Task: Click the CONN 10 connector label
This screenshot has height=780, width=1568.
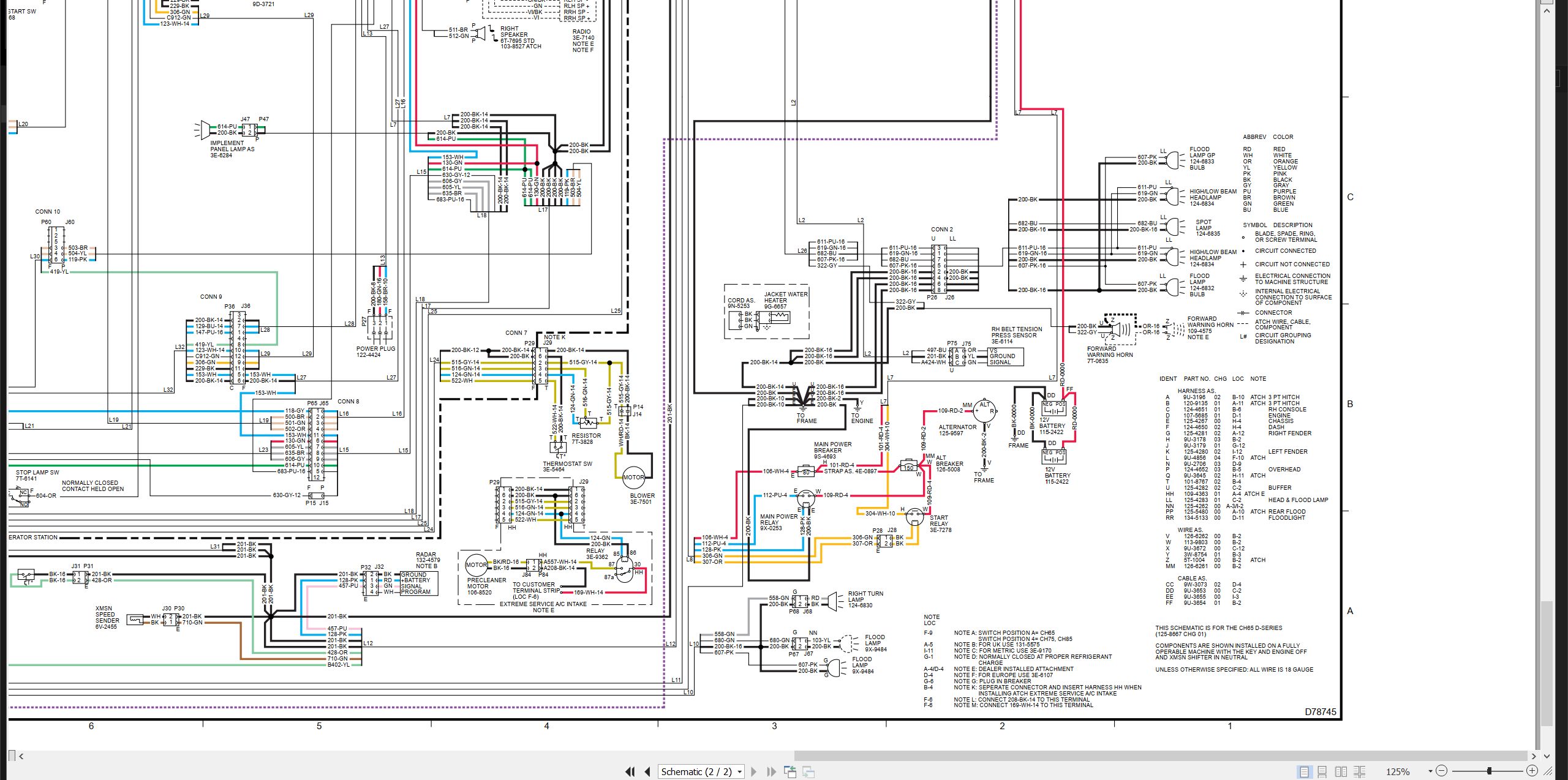Action: click(48, 212)
